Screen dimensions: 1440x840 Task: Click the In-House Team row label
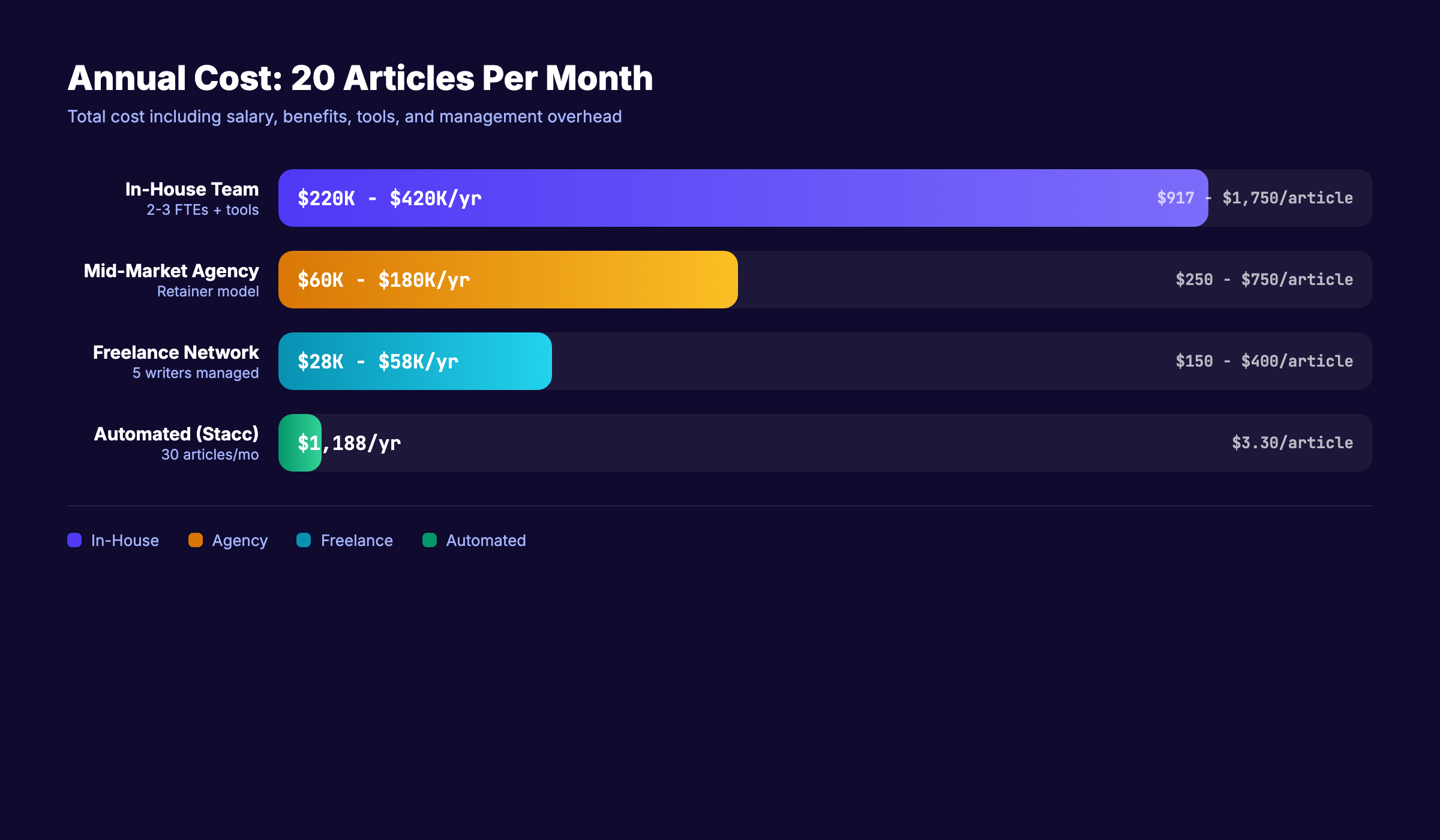pos(191,189)
